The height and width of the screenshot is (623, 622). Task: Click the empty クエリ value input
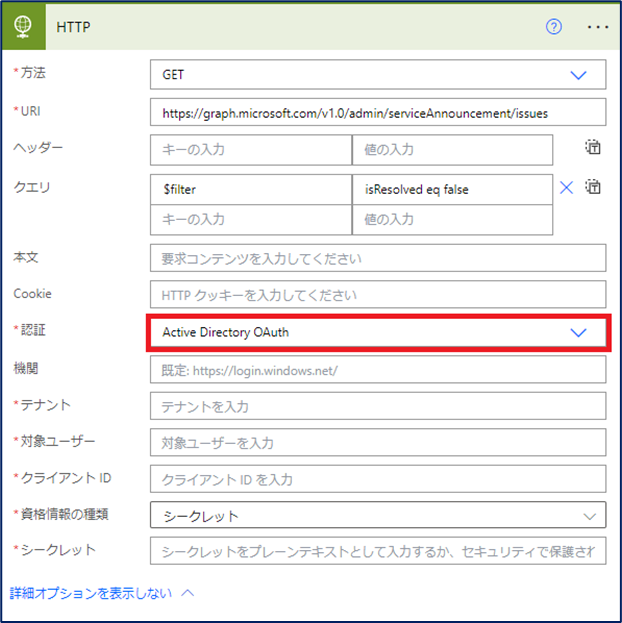(x=452, y=220)
